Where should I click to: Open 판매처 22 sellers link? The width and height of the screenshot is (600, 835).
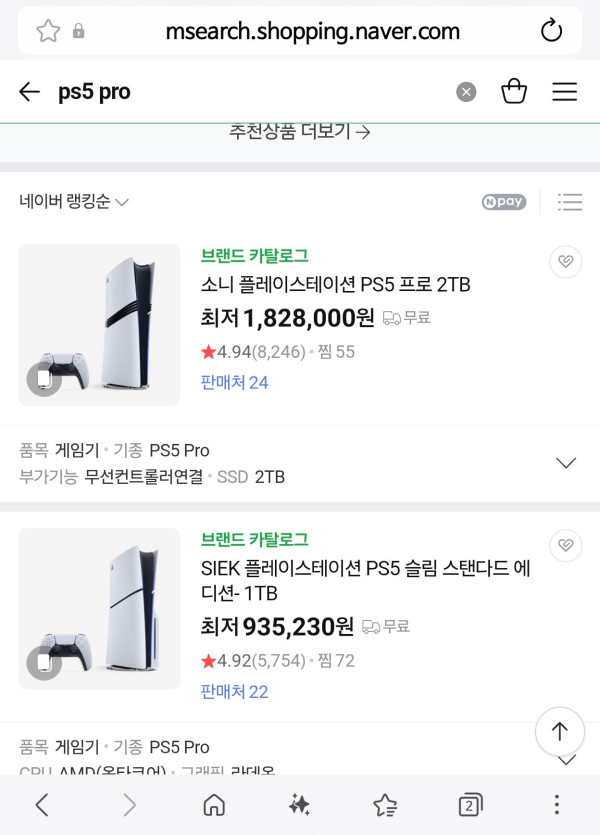[x=234, y=692]
